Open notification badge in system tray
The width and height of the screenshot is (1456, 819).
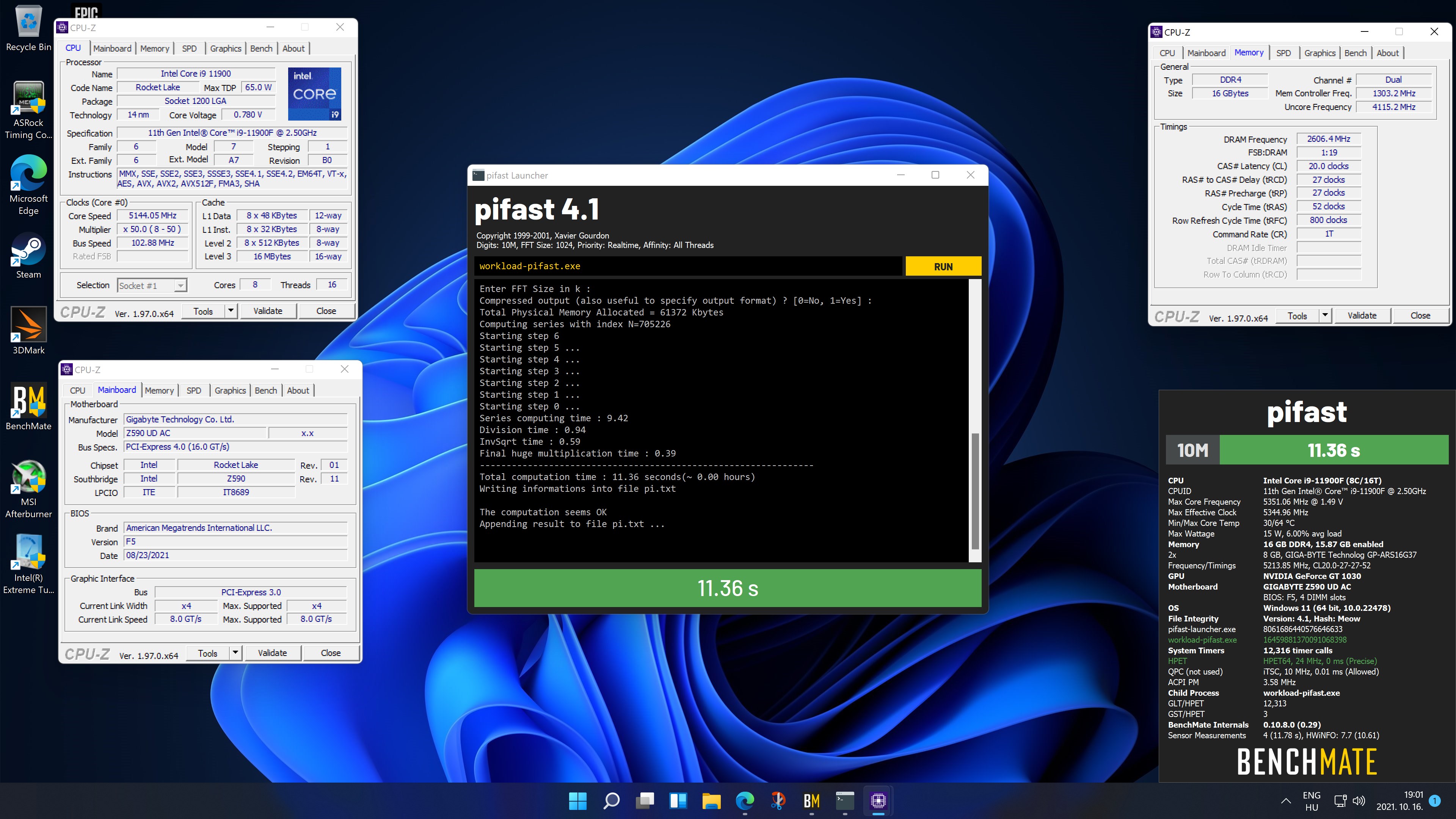1434,800
